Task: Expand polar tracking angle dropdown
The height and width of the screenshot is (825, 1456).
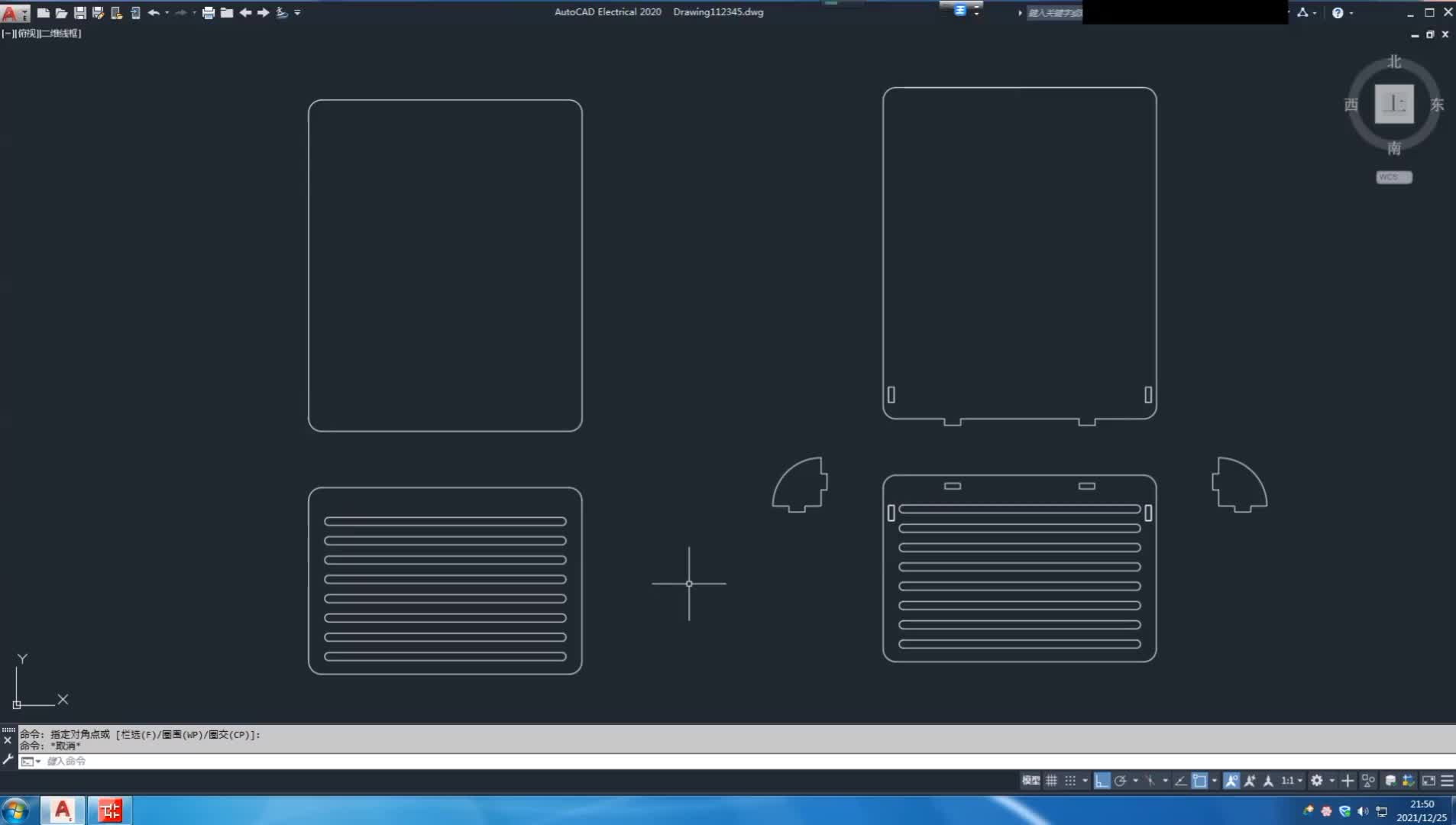Action: [1135, 781]
